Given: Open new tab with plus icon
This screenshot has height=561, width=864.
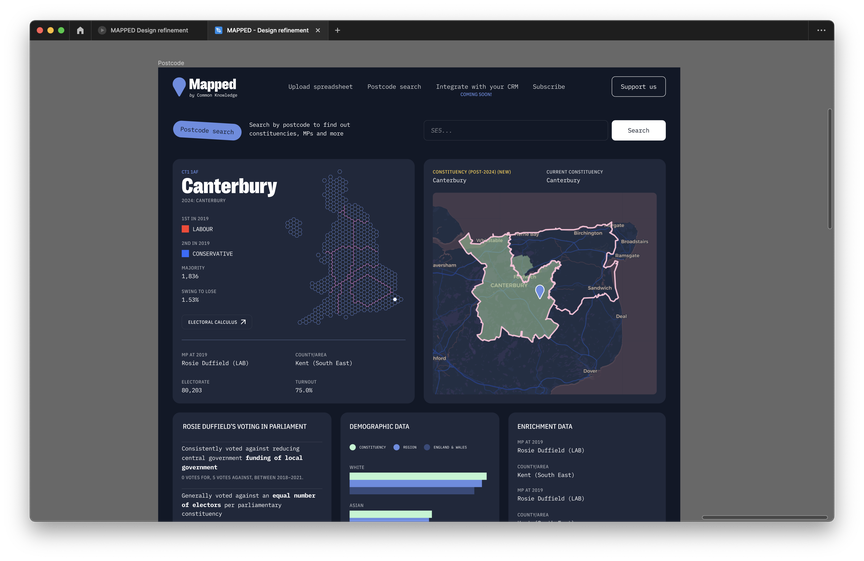Looking at the screenshot, I should coord(337,30).
